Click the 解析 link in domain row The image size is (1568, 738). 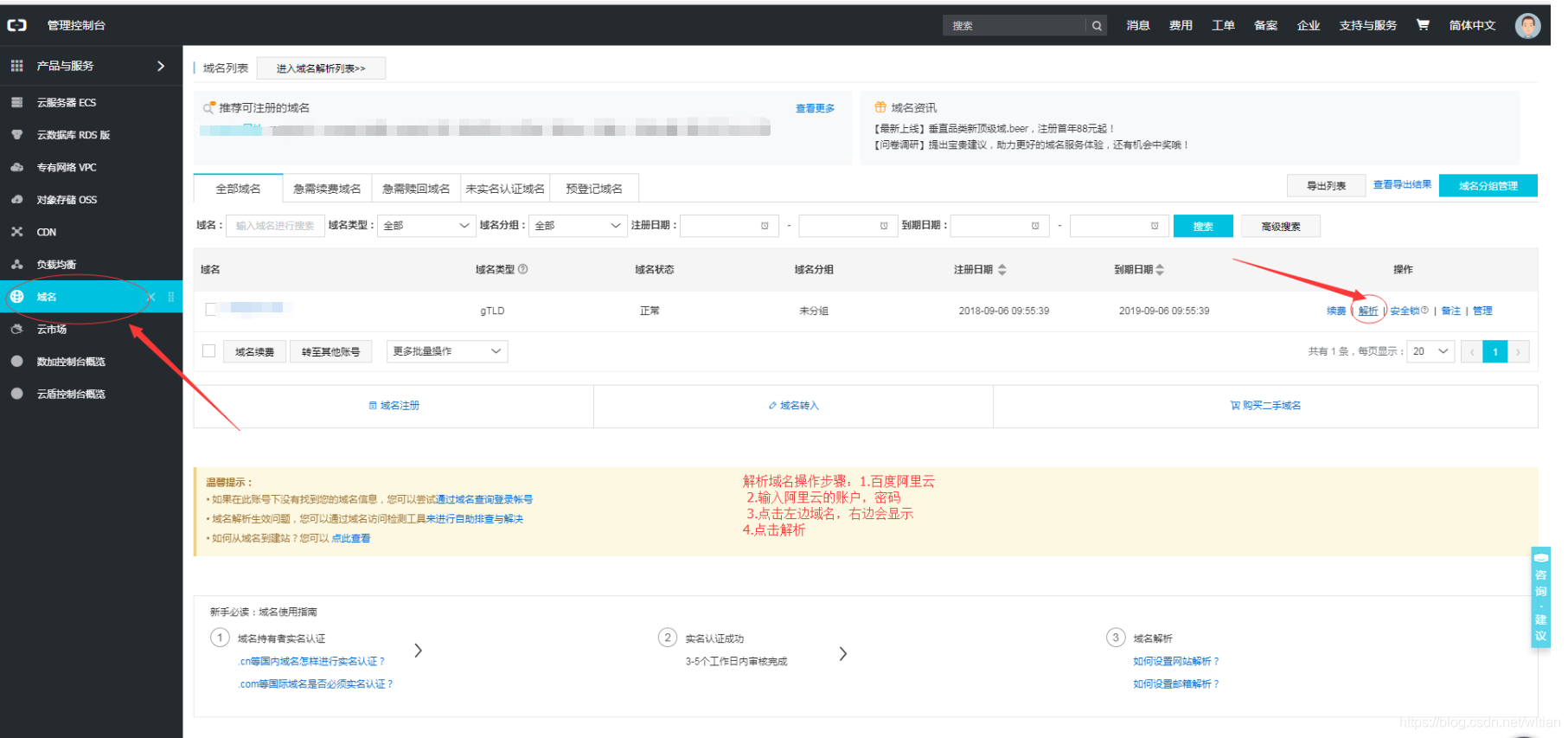click(x=1368, y=311)
